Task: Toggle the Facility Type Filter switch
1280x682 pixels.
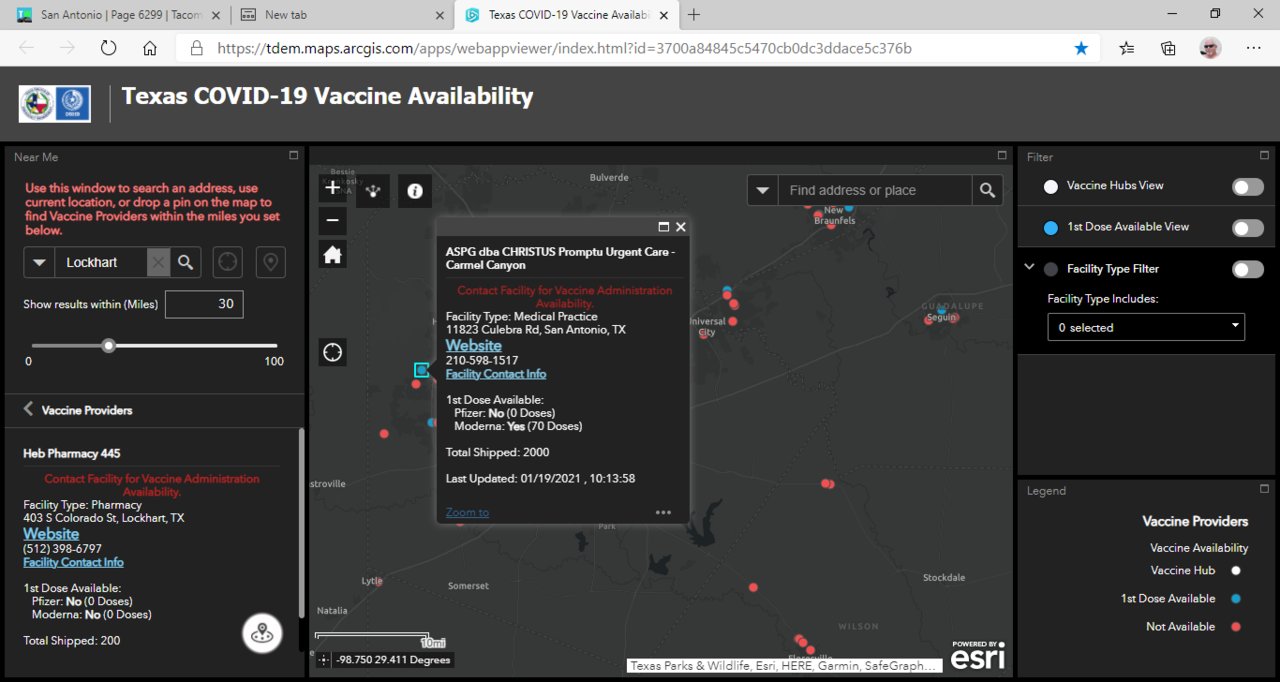Action: point(1247,269)
